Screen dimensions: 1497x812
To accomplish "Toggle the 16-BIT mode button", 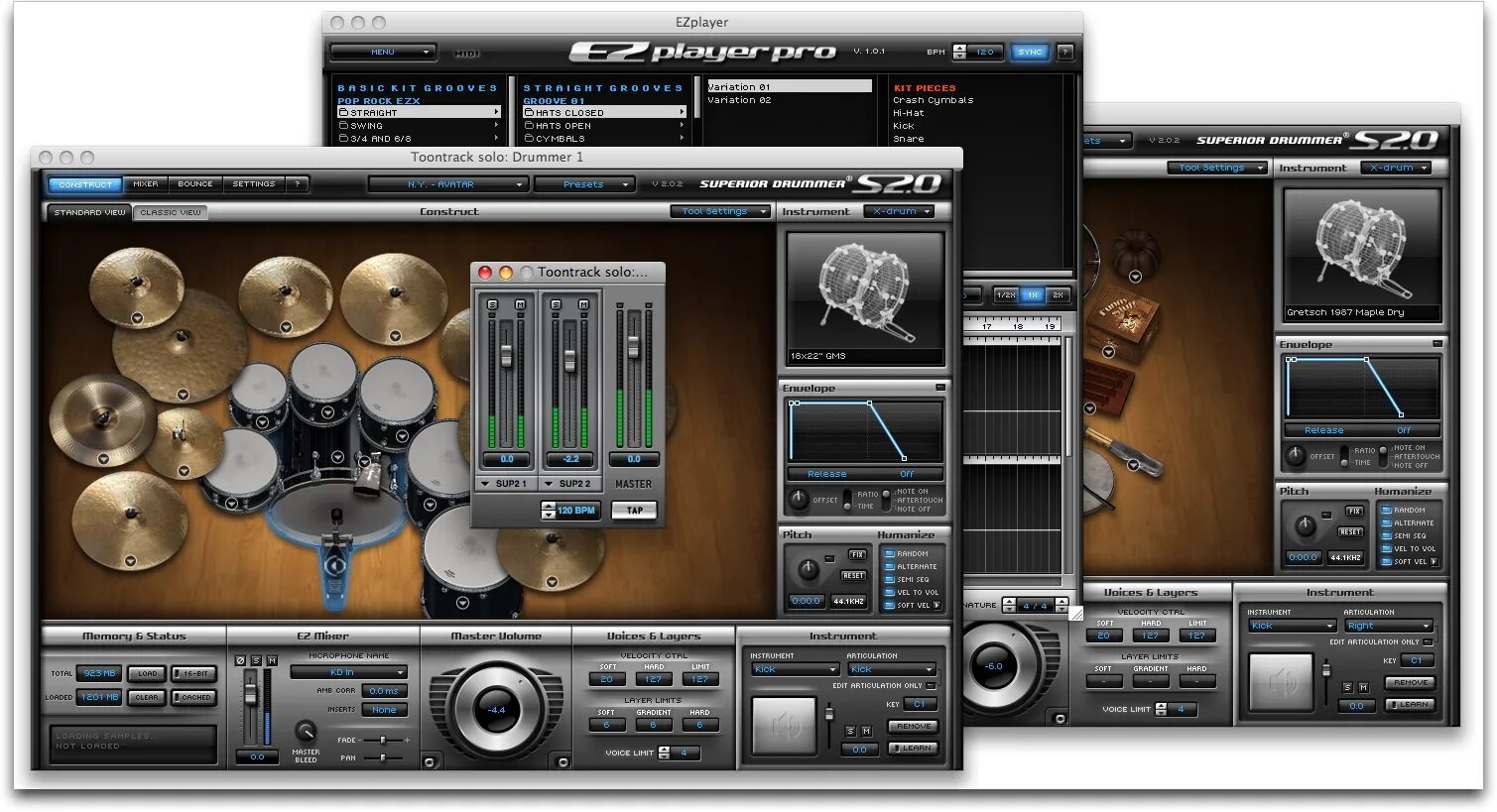I will pyautogui.click(x=193, y=674).
